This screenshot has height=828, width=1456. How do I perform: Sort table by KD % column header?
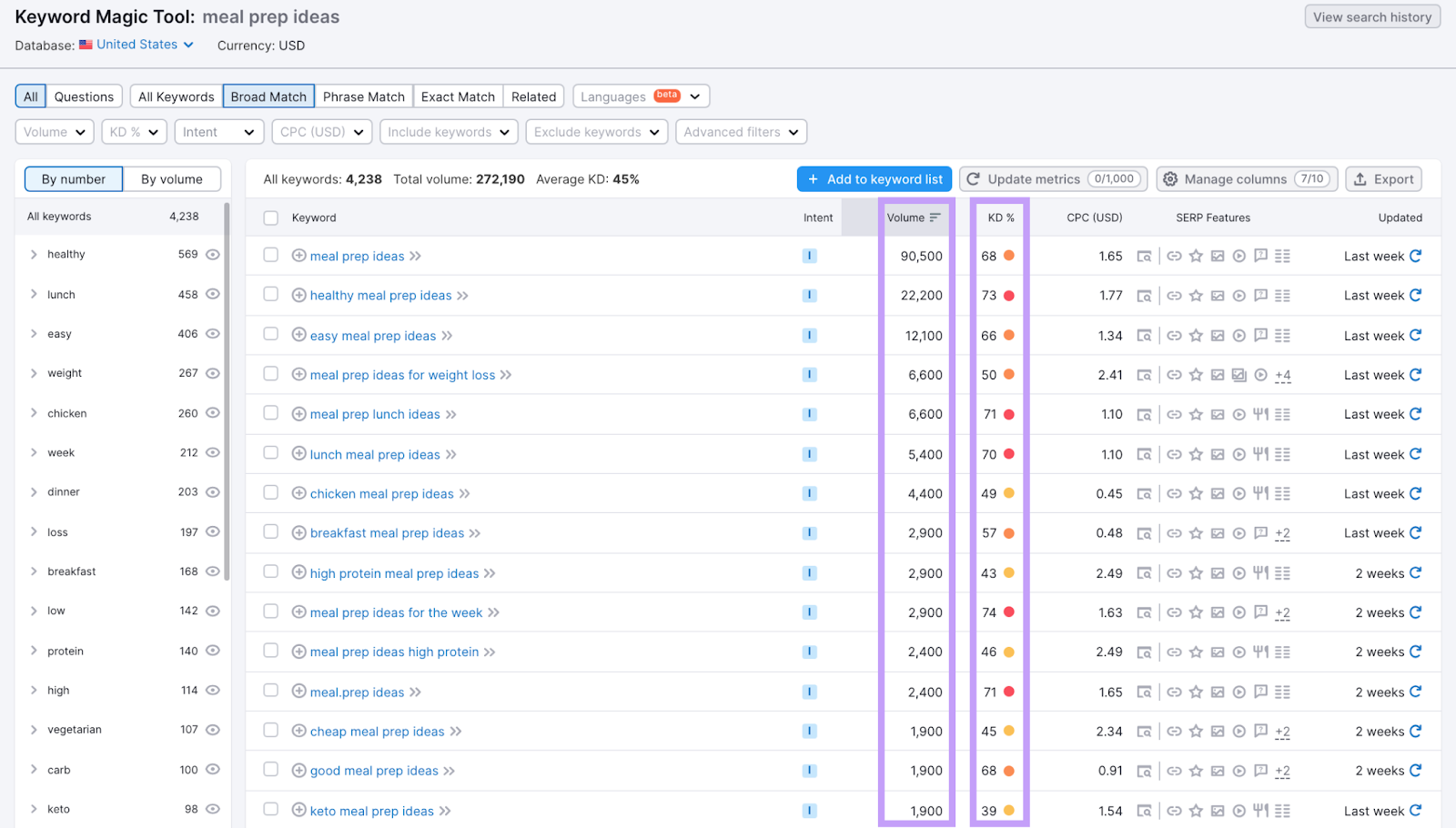coord(1001,217)
